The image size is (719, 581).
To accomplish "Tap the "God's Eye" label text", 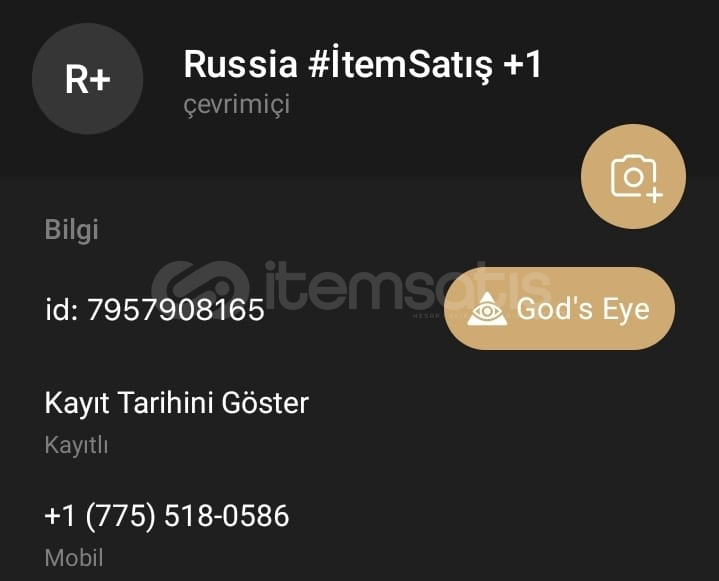I will pos(583,309).
